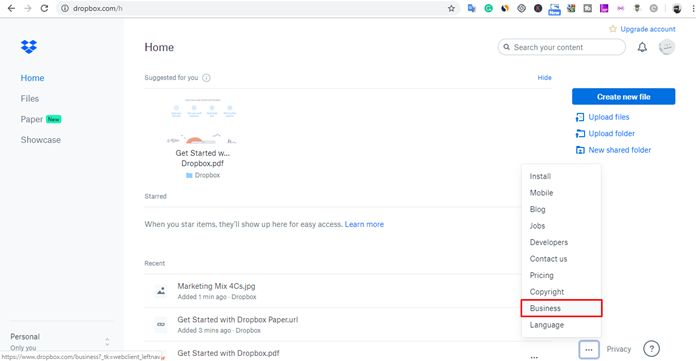Image resolution: width=696 pixels, height=361 pixels.
Task: Open Files in the left sidebar
Action: click(30, 99)
